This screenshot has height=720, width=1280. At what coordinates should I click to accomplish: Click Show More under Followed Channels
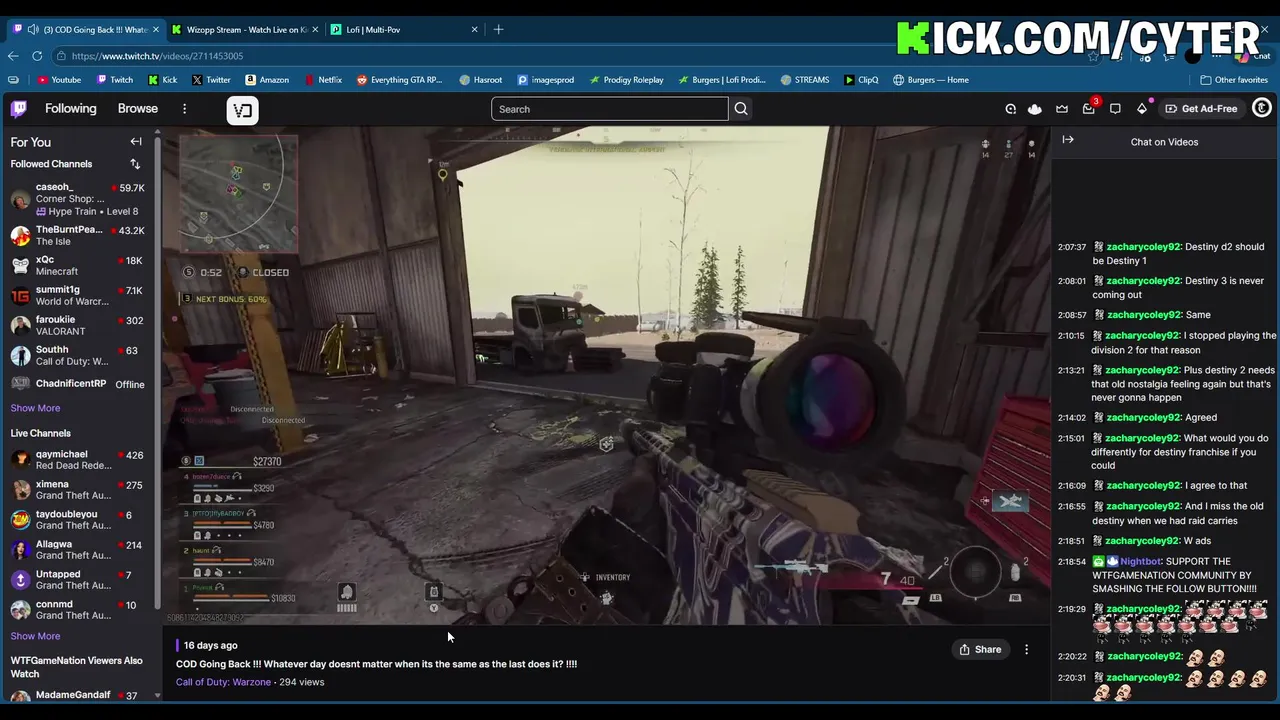point(35,408)
